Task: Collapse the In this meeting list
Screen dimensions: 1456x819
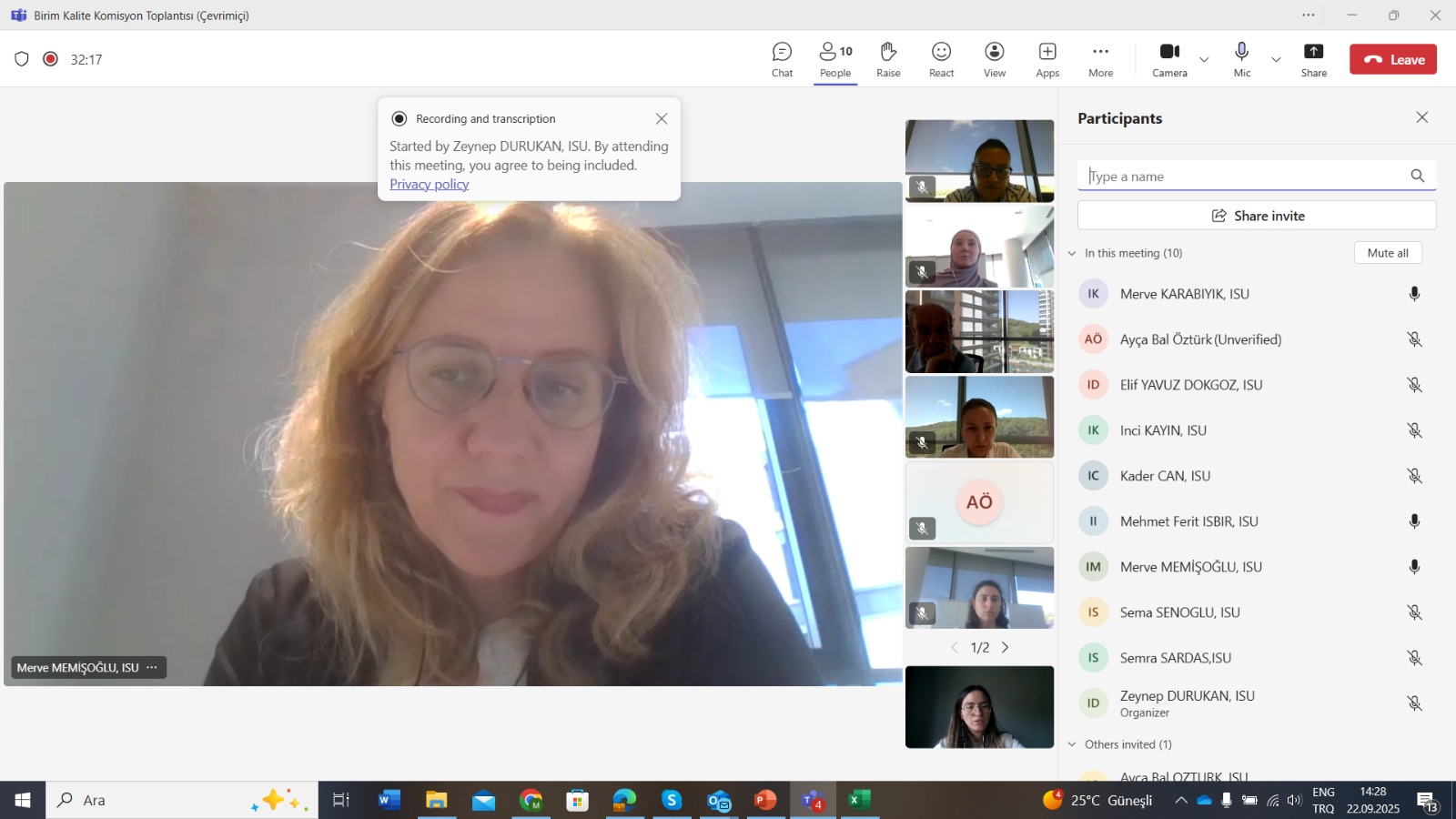Action: click(x=1072, y=253)
